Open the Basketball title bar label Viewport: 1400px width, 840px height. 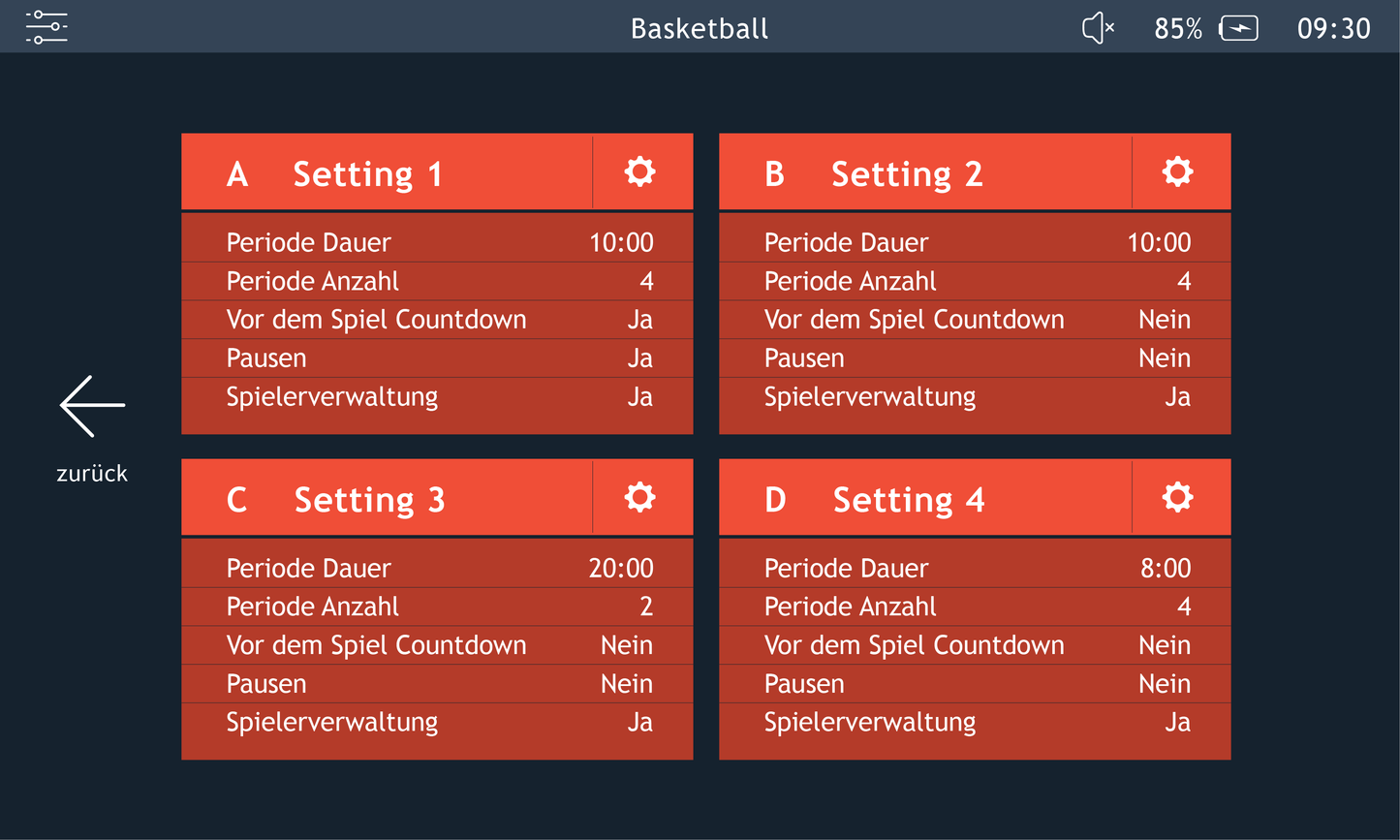tap(700, 27)
